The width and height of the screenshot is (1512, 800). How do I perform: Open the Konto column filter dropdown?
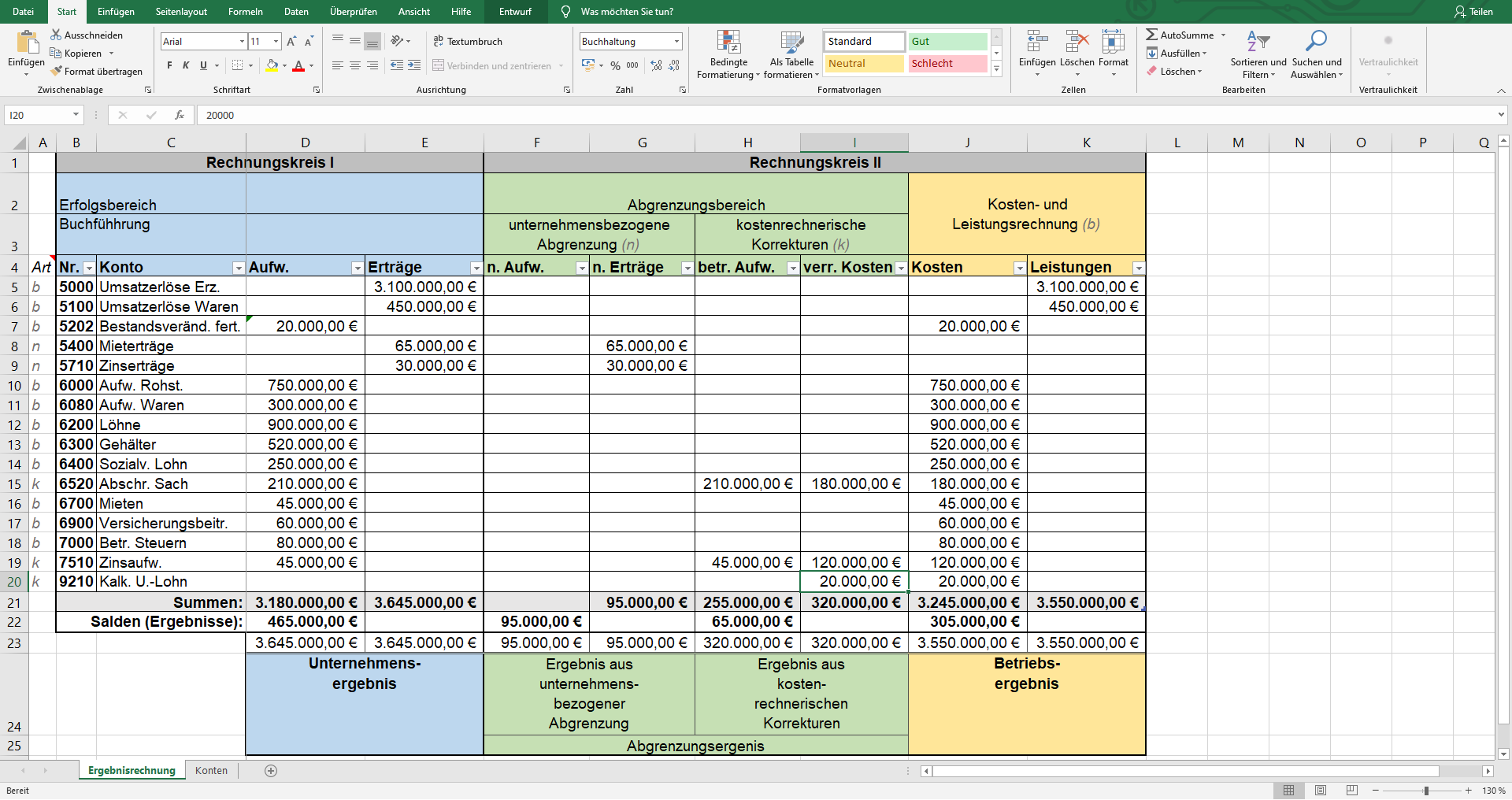(238, 268)
